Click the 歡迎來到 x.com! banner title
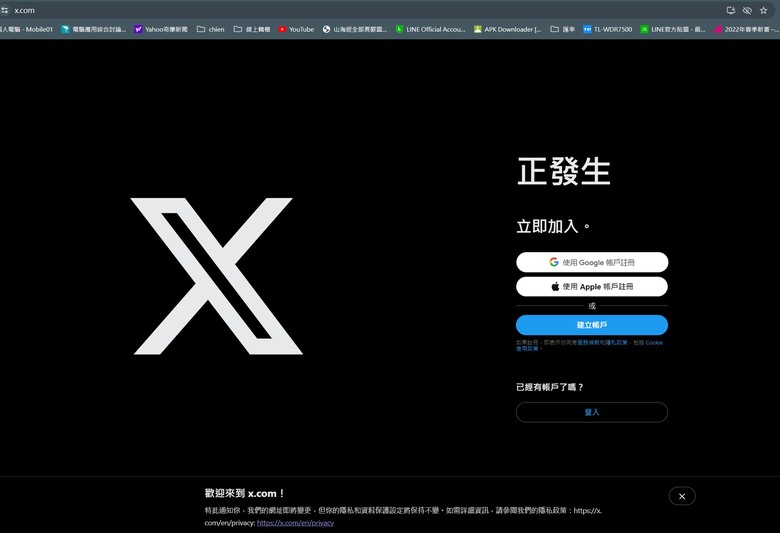 coord(244,494)
